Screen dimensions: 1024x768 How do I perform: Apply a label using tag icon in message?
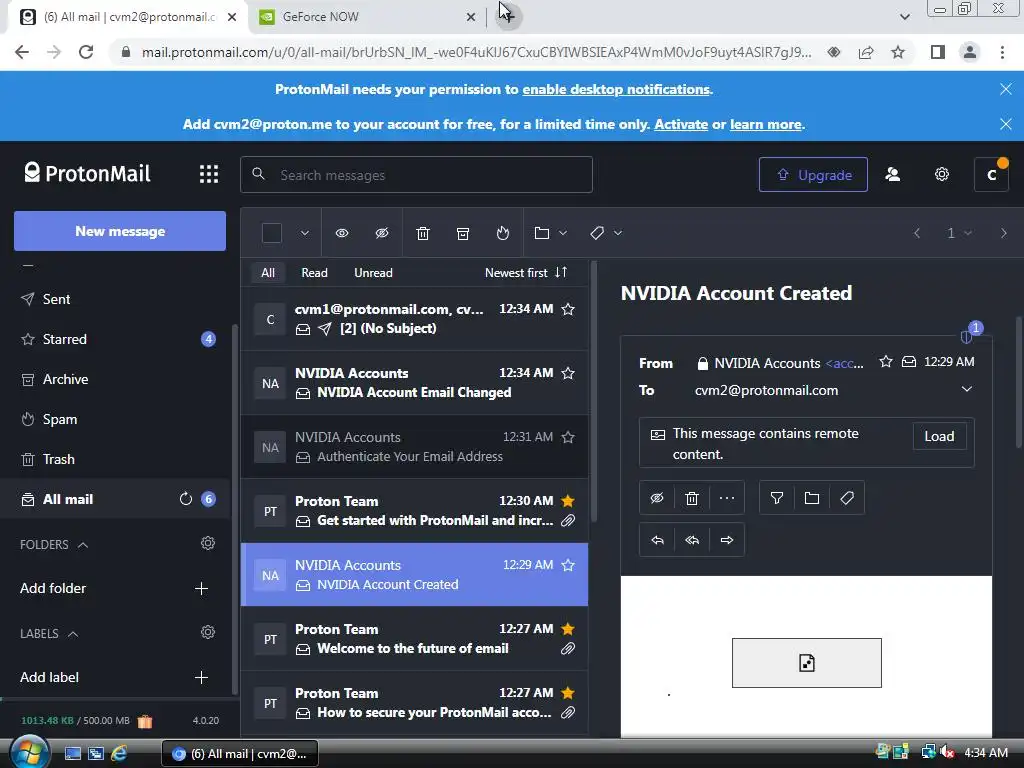(x=847, y=498)
